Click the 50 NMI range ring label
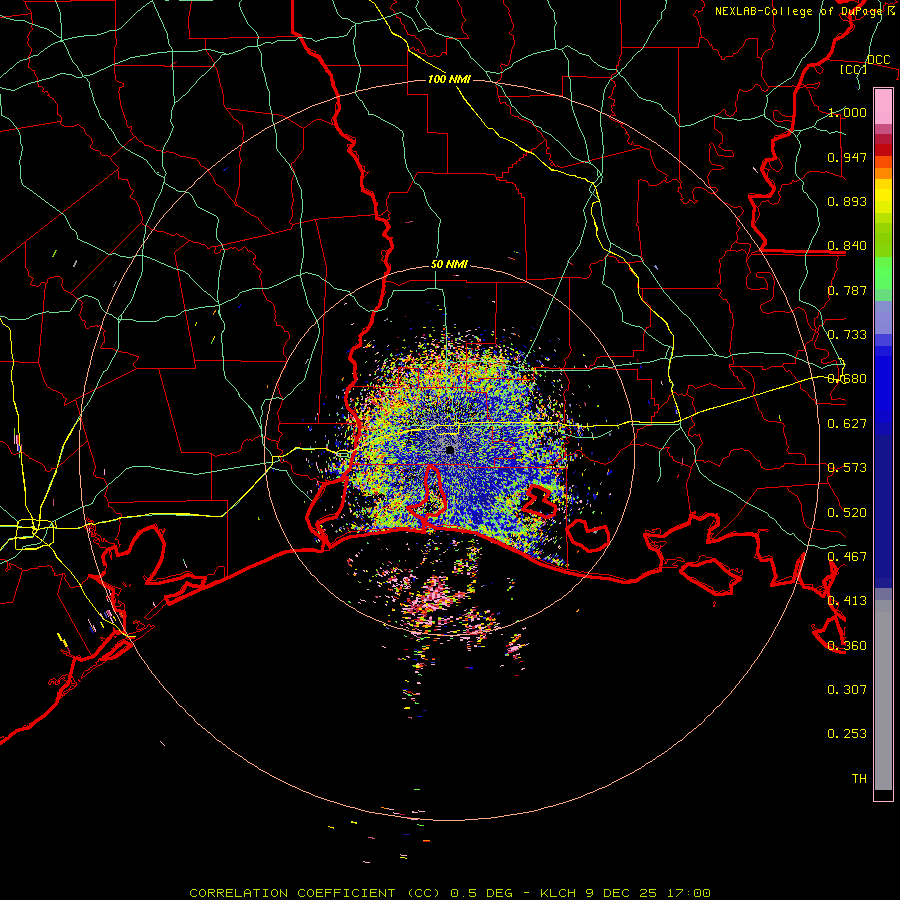900x900 pixels. click(x=449, y=265)
